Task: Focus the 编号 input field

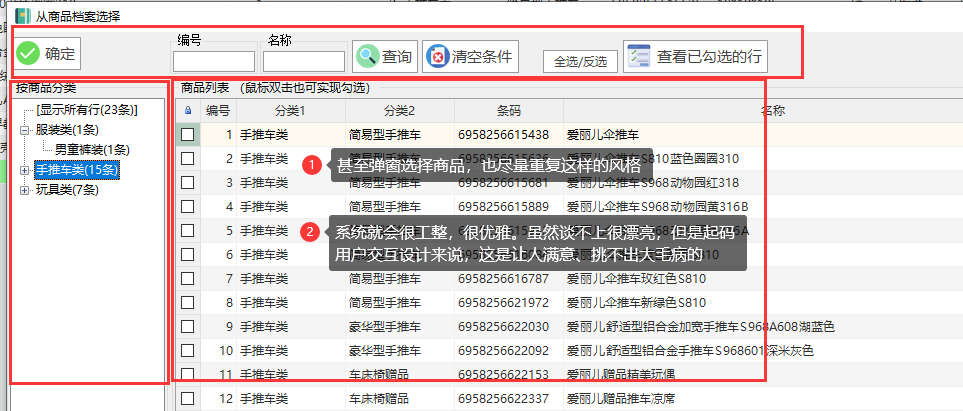Action: (214, 61)
